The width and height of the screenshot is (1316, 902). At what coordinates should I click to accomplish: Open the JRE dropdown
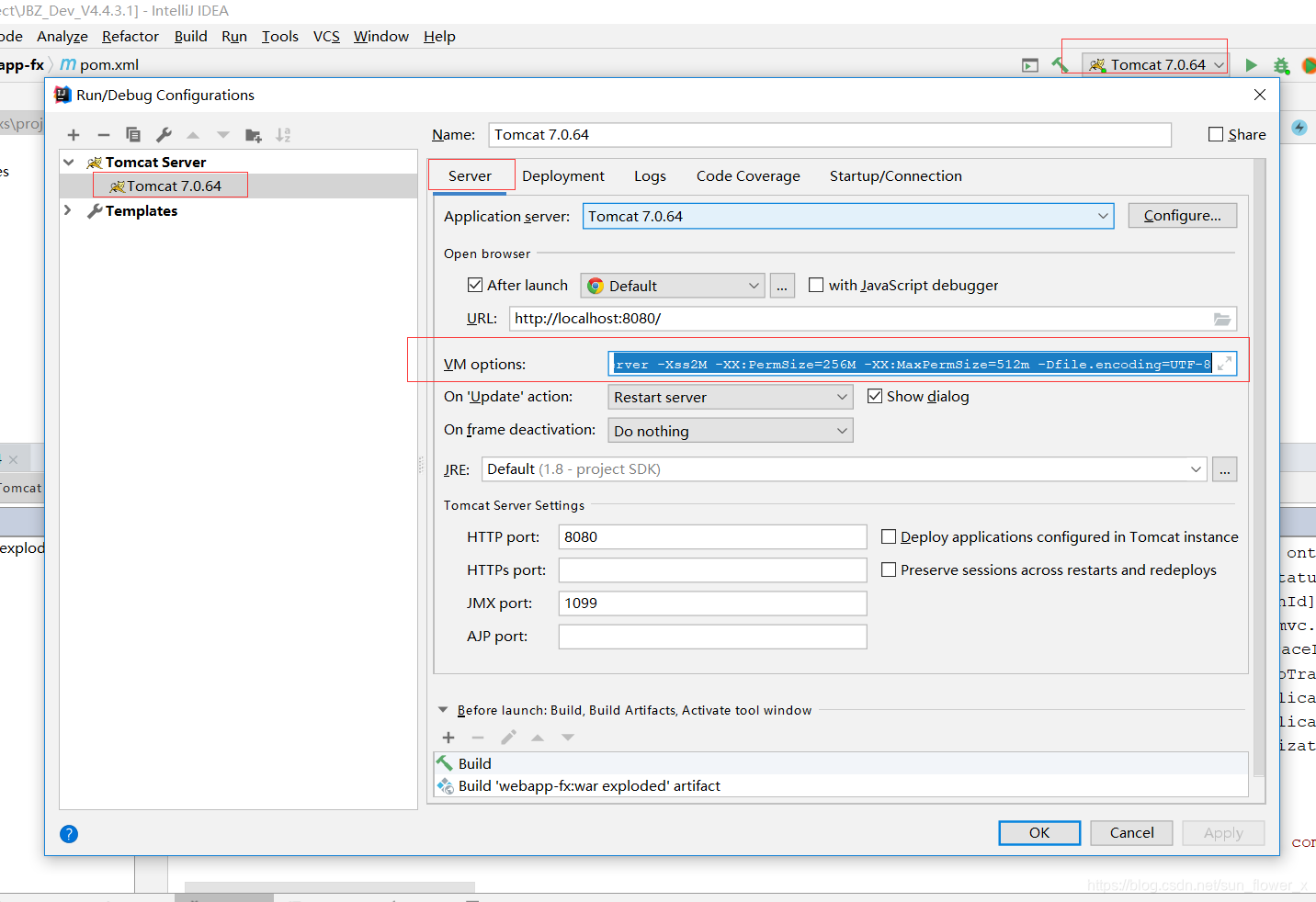click(845, 469)
